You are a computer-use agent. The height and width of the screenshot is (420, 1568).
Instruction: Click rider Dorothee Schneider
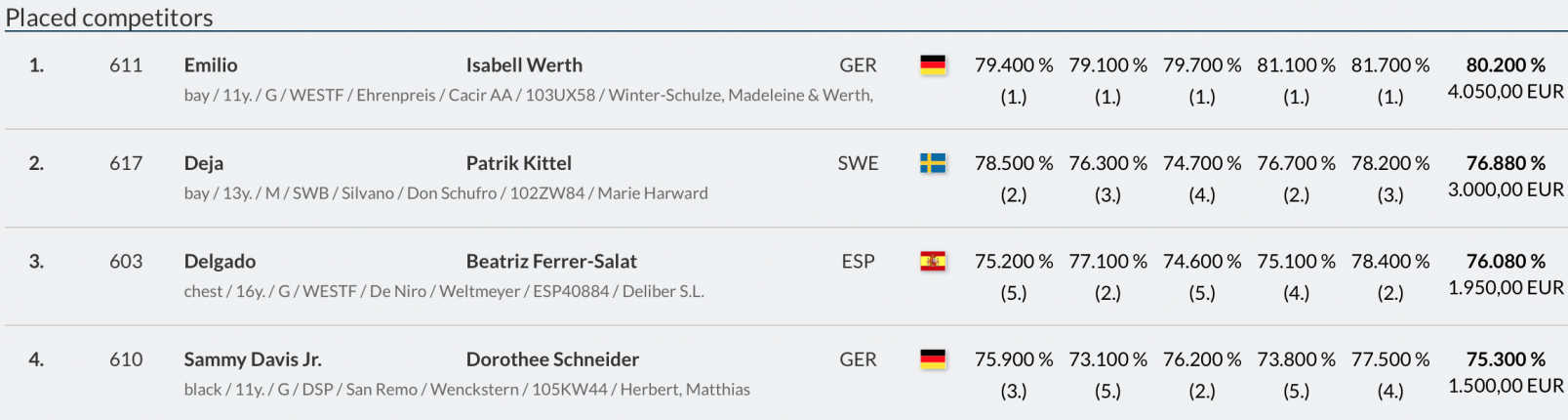(x=552, y=359)
